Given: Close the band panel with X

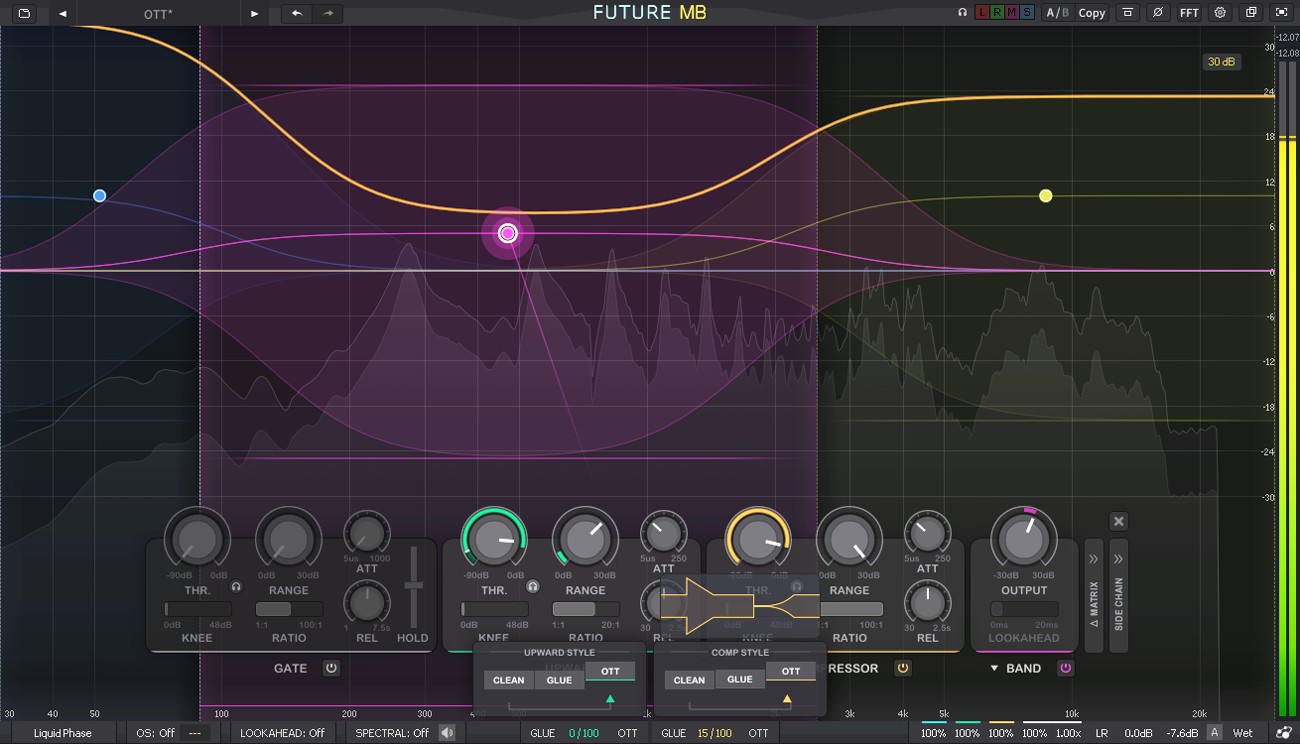Looking at the screenshot, I should (1119, 521).
